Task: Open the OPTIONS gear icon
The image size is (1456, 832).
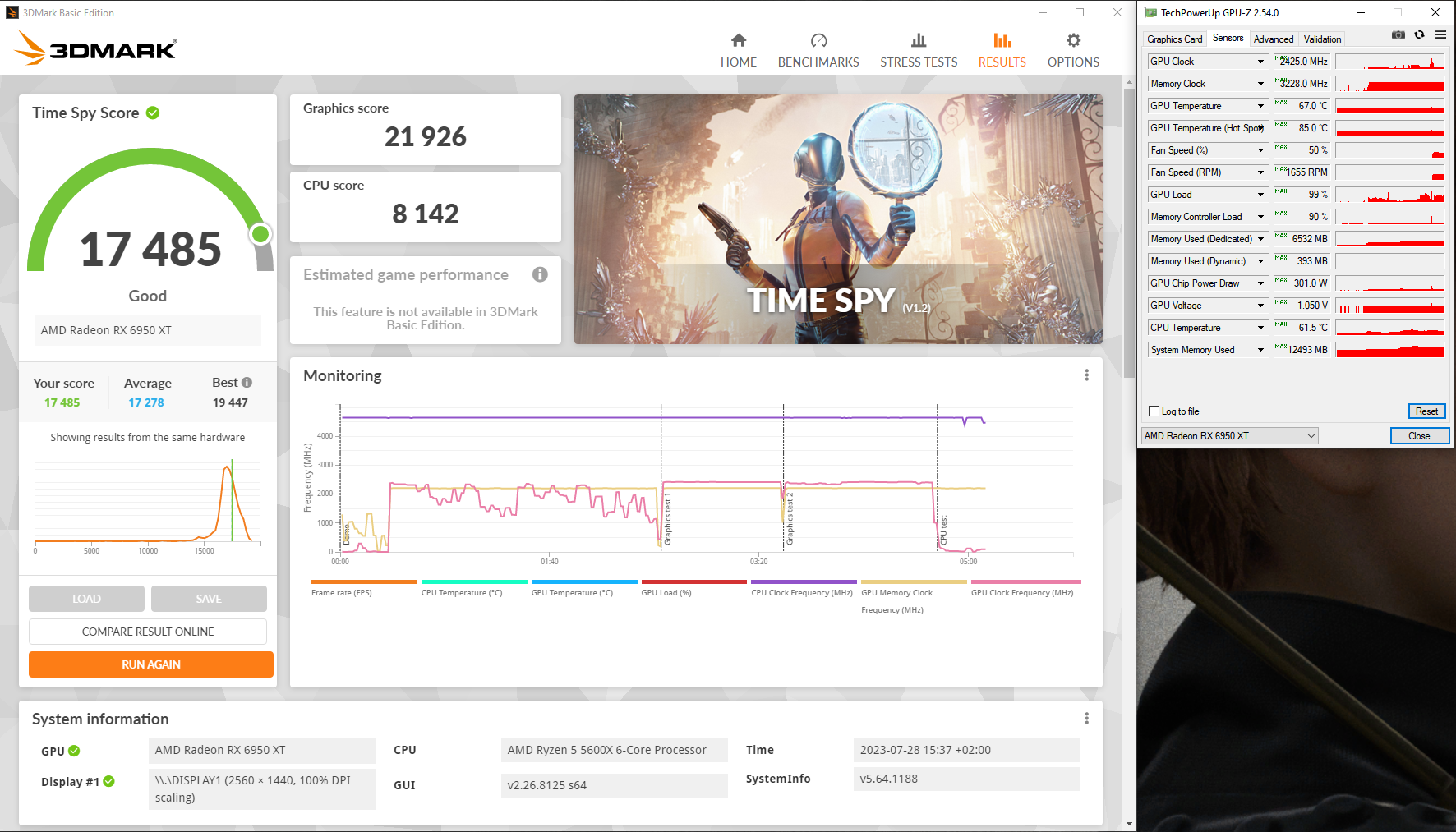Action: click(x=1073, y=40)
